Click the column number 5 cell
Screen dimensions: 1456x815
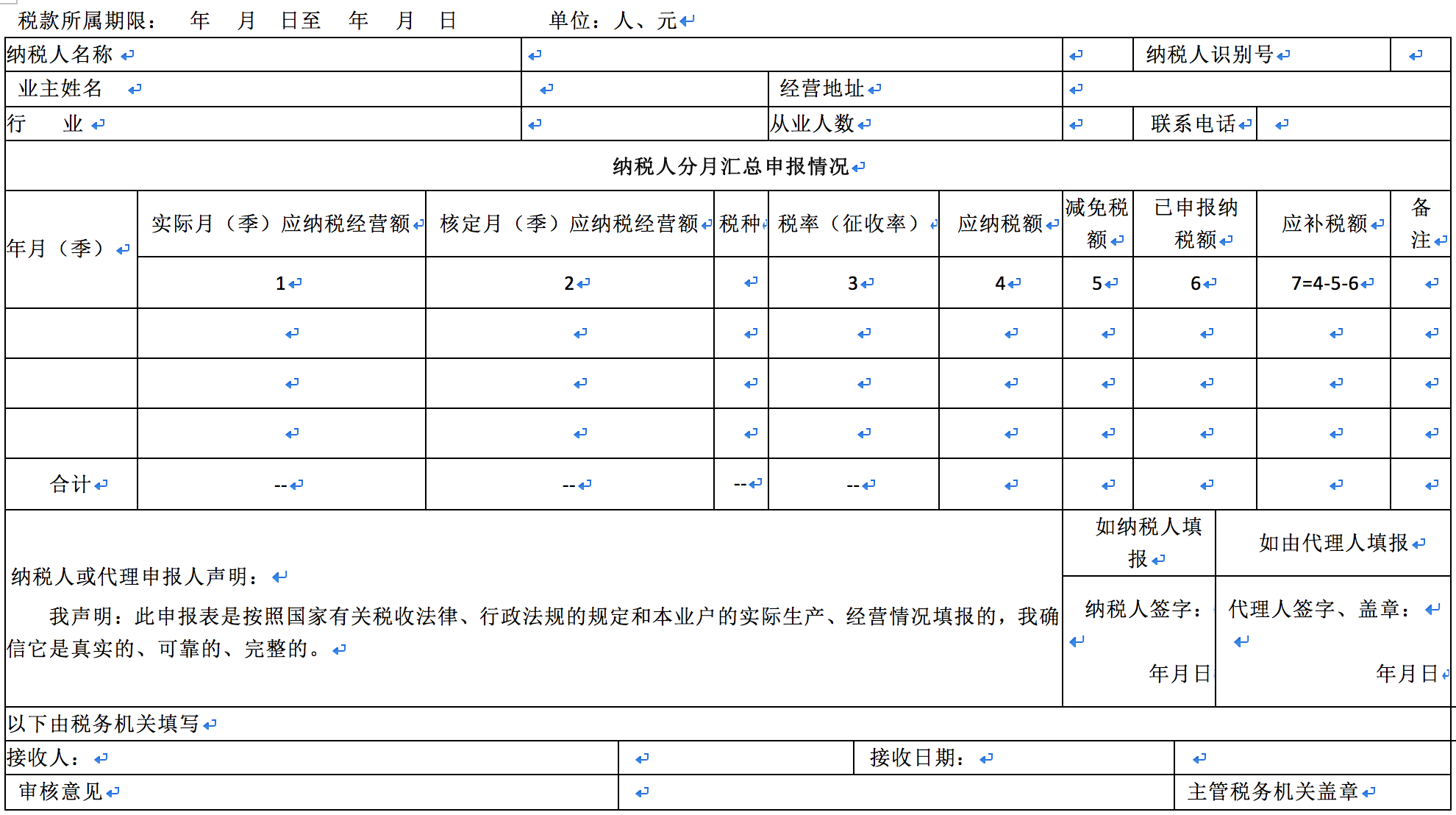pyautogui.click(x=1098, y=283)
